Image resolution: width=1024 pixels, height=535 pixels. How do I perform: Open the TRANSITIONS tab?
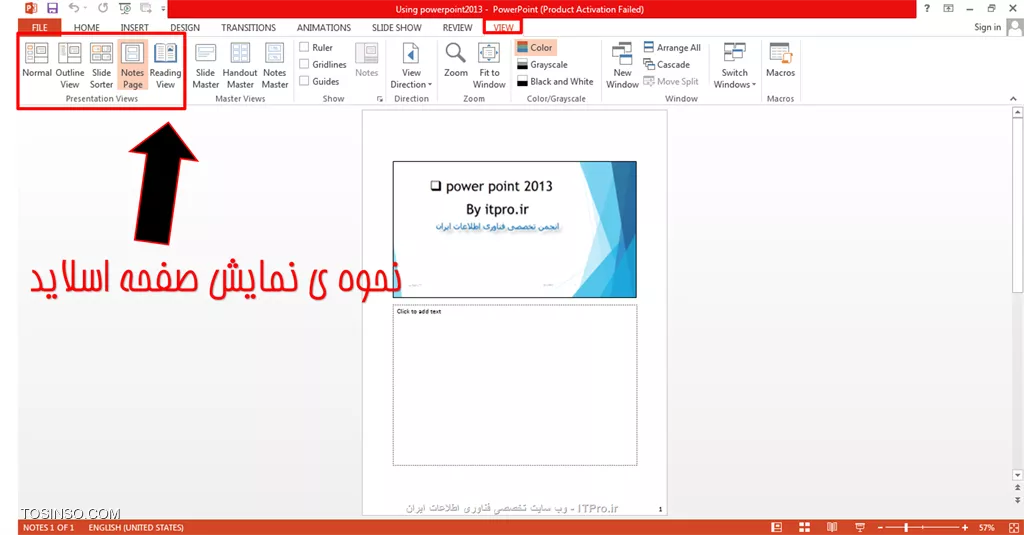coord(248,27)
